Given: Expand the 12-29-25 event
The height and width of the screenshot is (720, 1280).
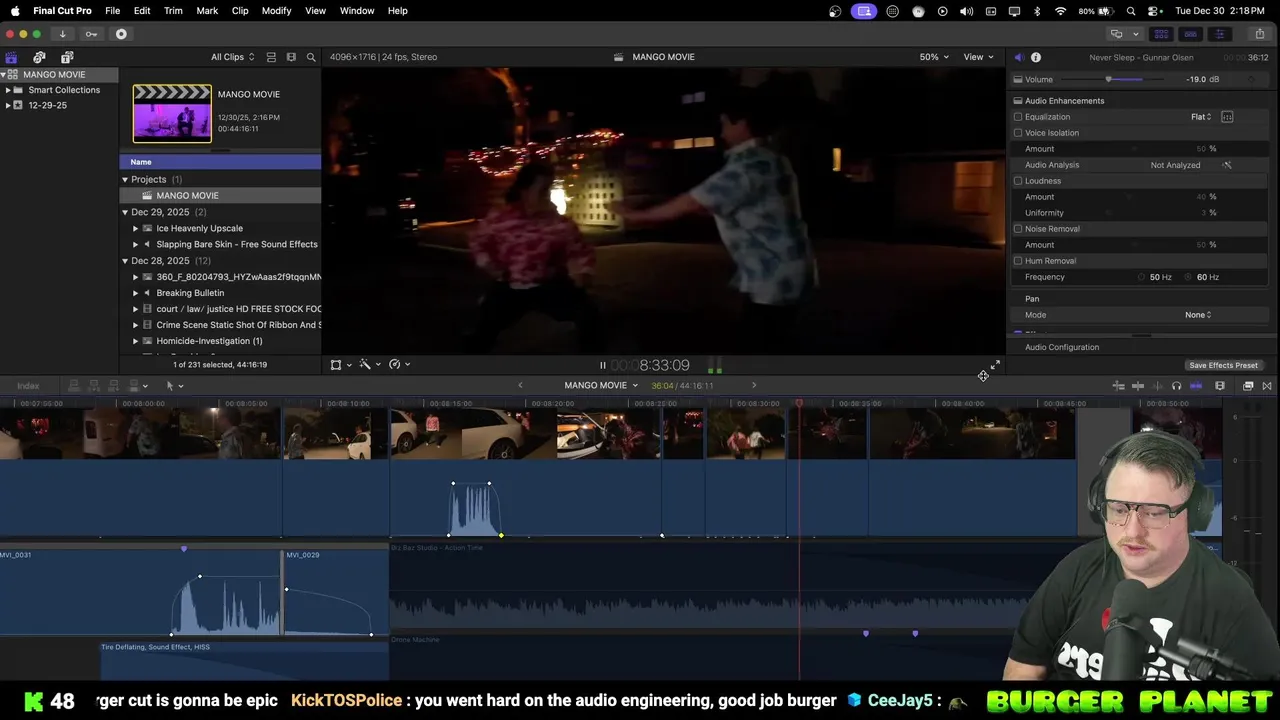Looking at the screenshot, I should point(8,105).
